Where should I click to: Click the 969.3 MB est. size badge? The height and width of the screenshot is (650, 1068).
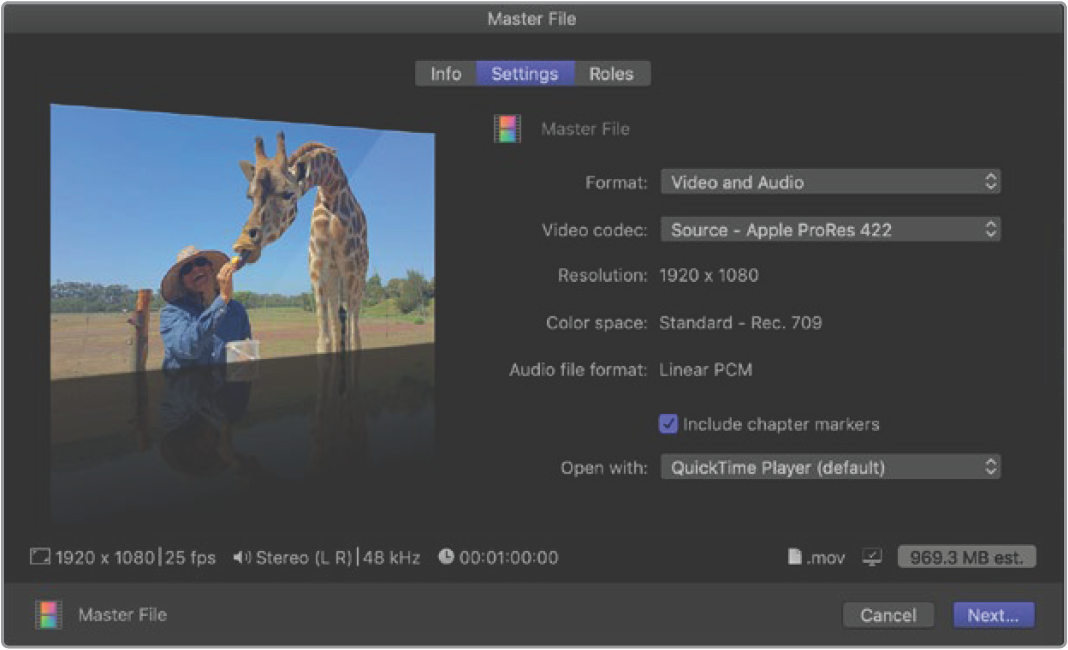click(x=966, y=557)
